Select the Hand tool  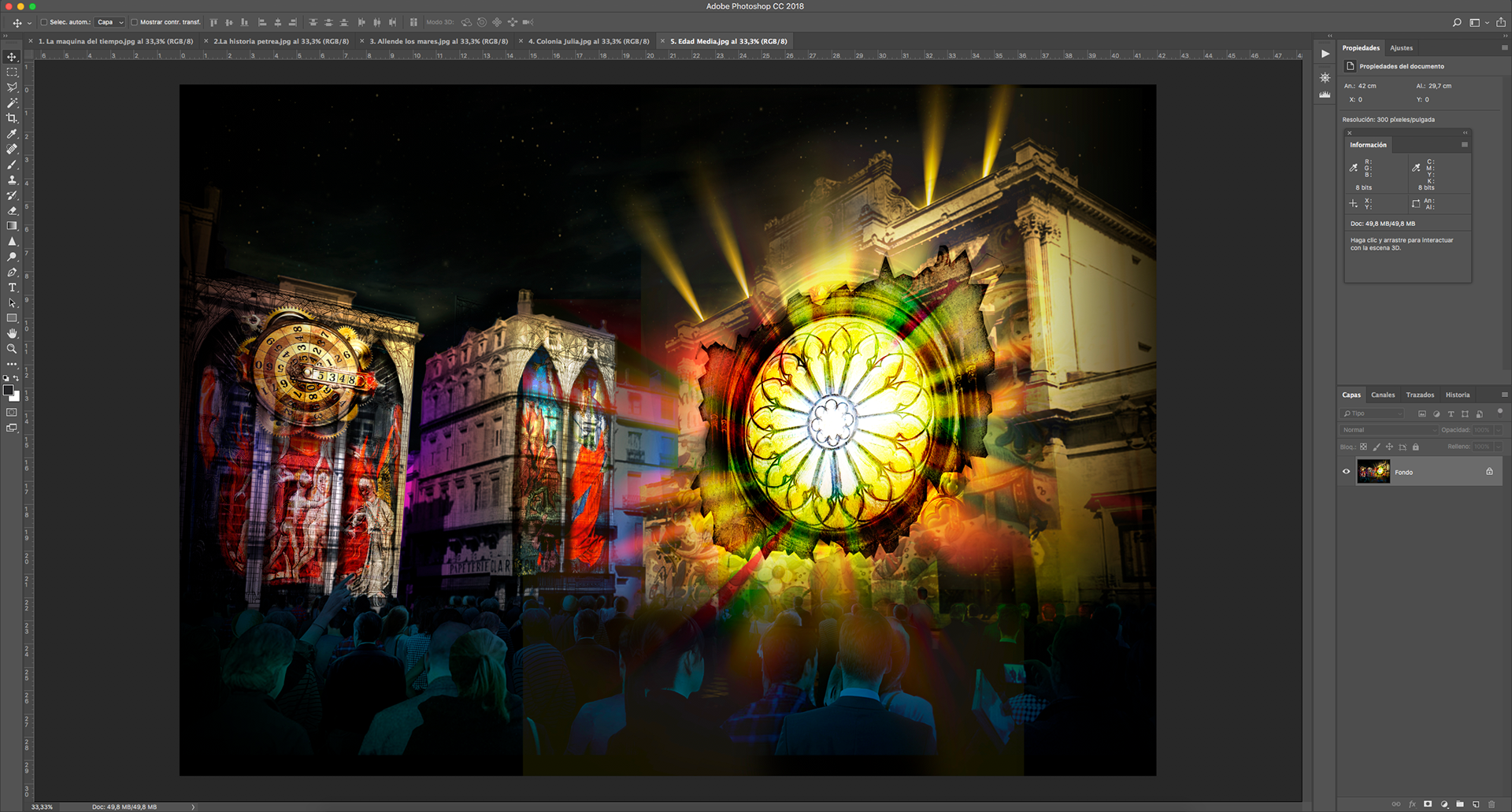pyautogui.click(x=12, y=334)
